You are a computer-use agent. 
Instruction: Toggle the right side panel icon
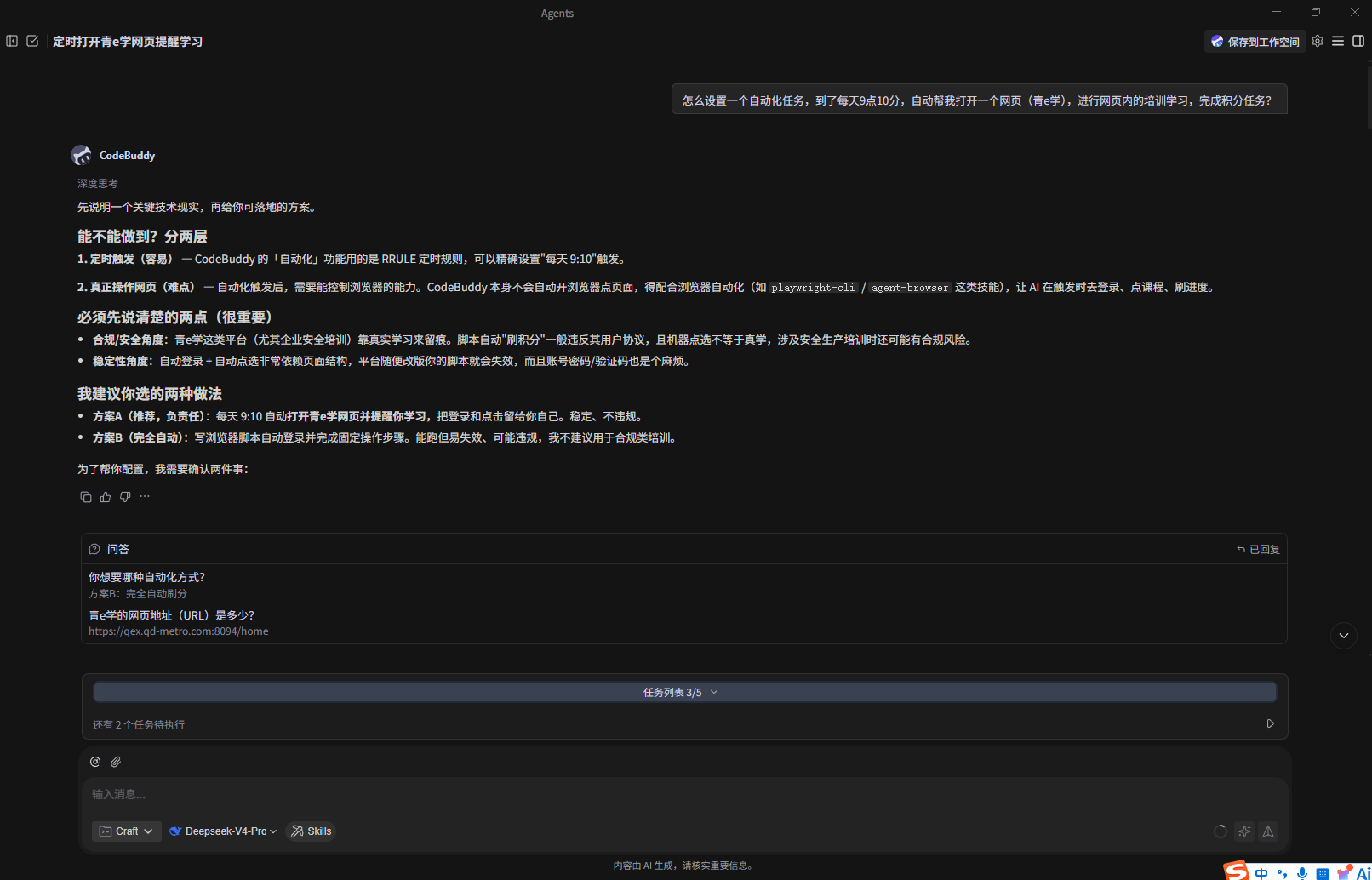(x=1358, y=41)
